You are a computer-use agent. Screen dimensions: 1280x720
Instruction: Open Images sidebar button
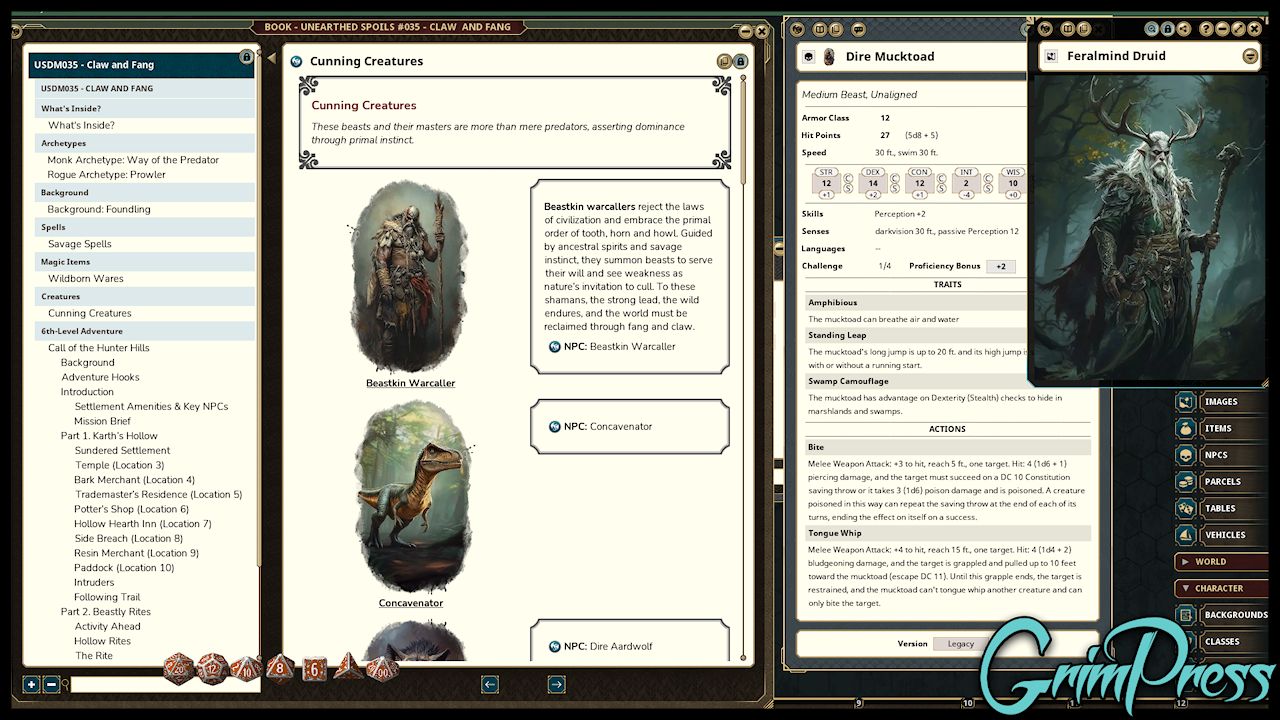[x=1221, y=402]
